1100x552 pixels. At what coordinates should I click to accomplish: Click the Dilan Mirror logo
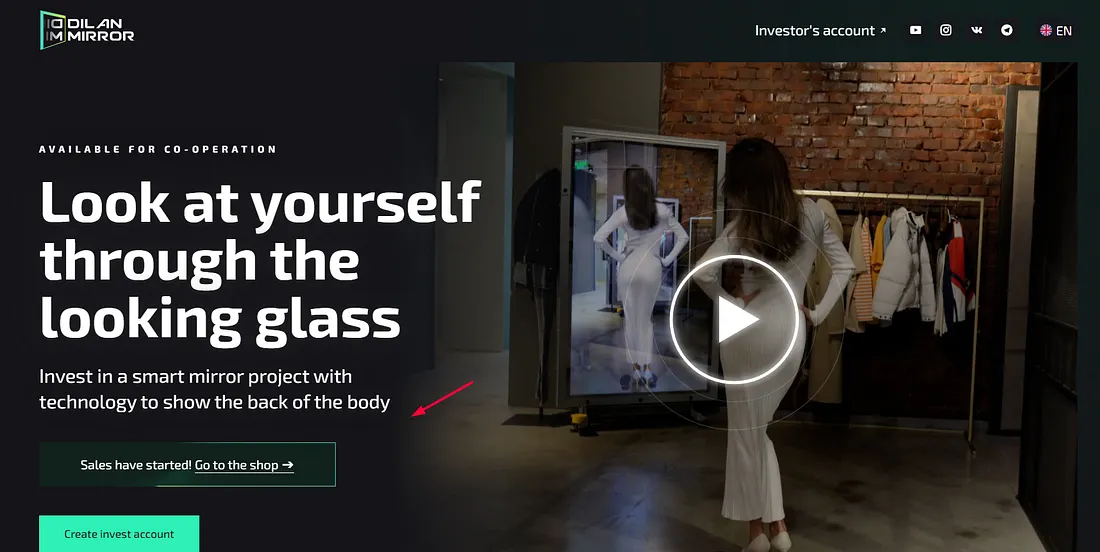point(87,30)
